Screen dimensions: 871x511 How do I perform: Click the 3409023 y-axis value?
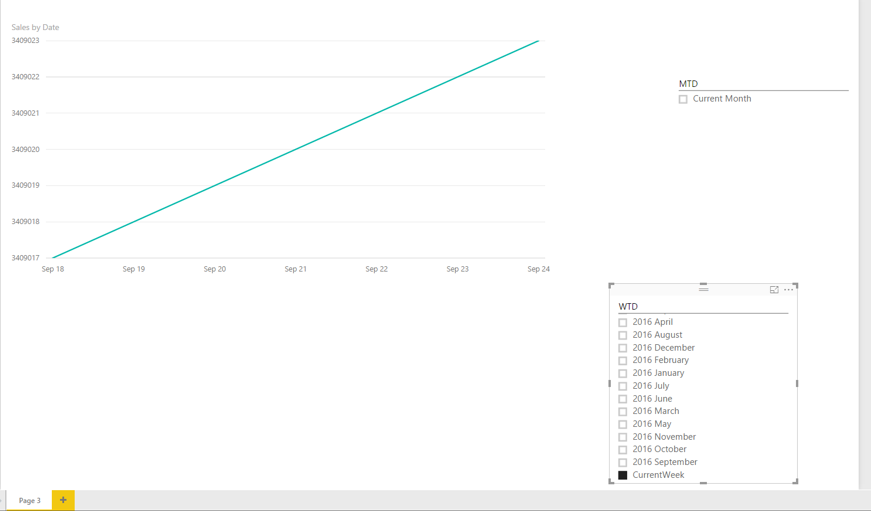(26, 41)
